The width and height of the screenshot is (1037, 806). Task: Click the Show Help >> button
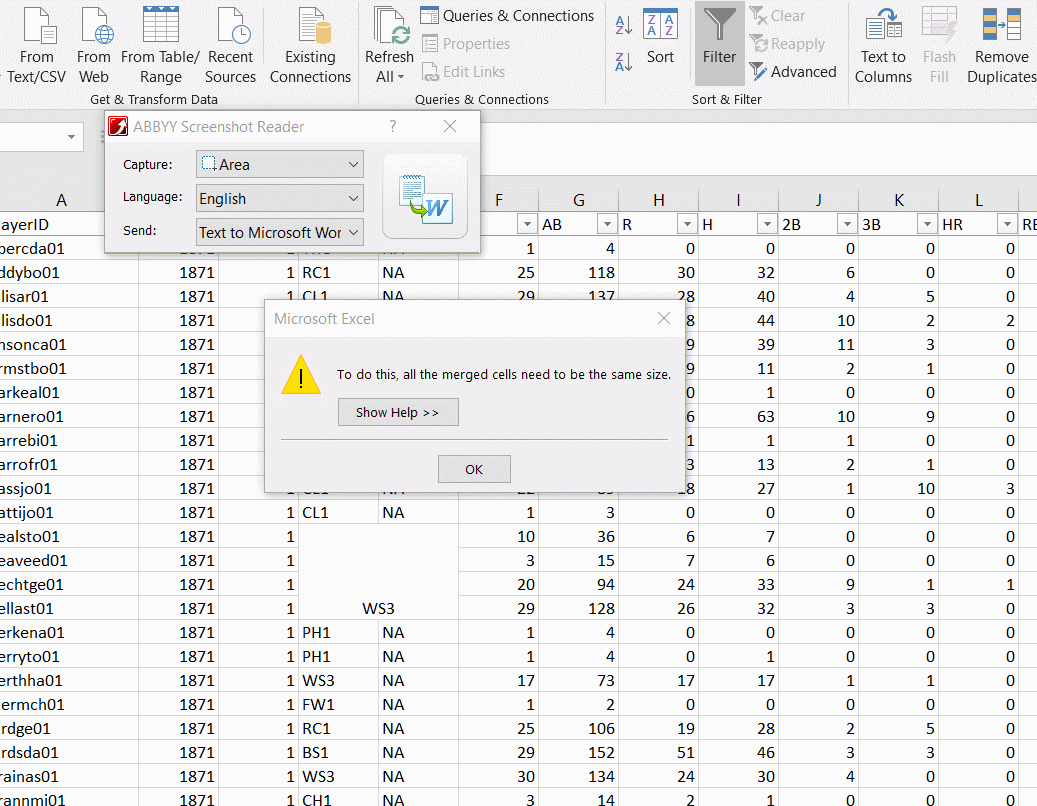point(398,412)
